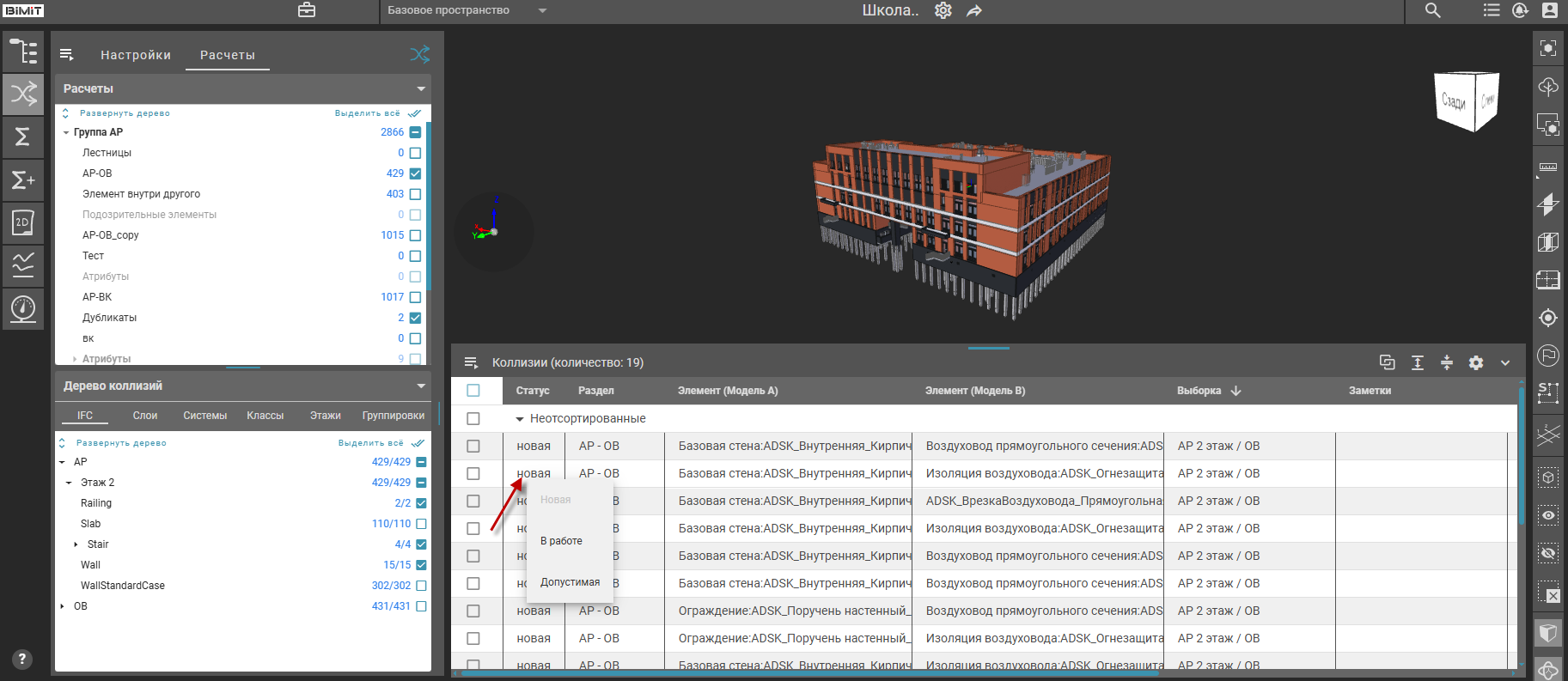Click 'Развернуть дерево' in Расчеты panel

[x=124, y=113]
